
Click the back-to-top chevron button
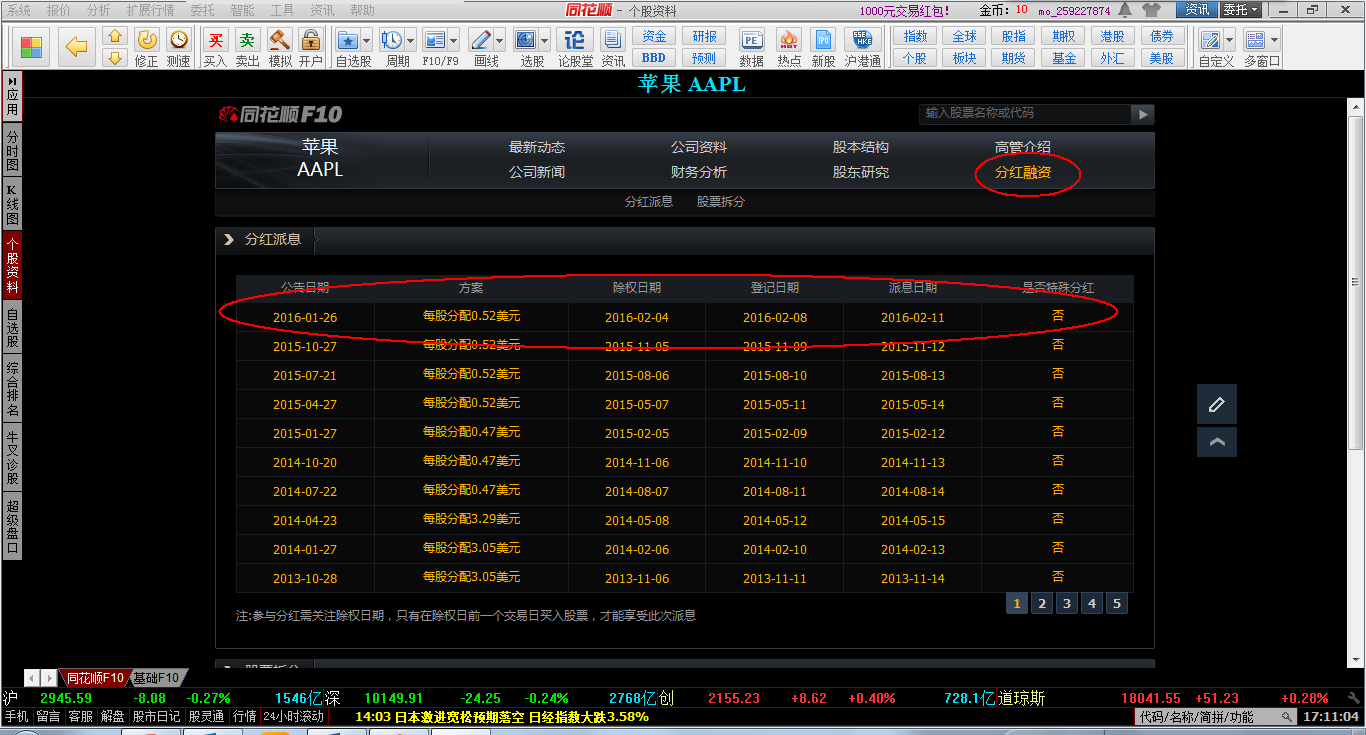tap(1217, 442)
